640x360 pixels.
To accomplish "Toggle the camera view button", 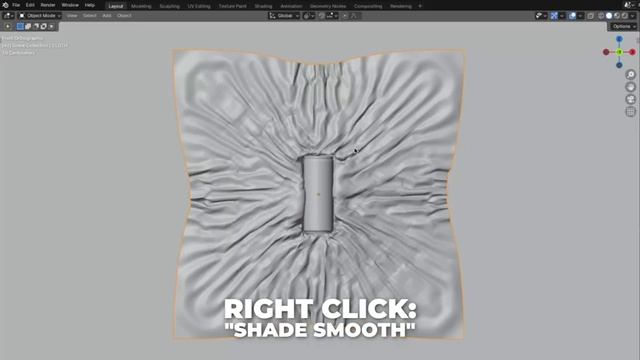I will pyautogui.click(x=631, y=99).
